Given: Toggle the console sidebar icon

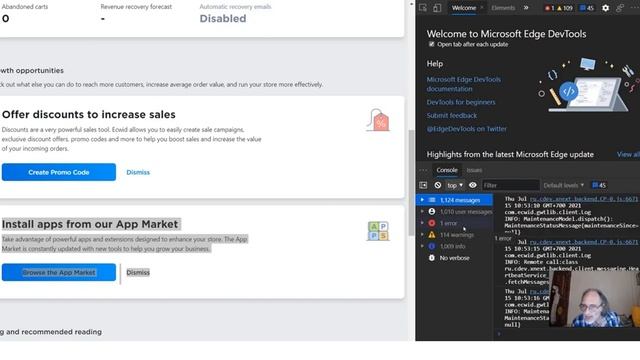Looking at the screenshot, I should pyautogui.click(x=423, y=185).
